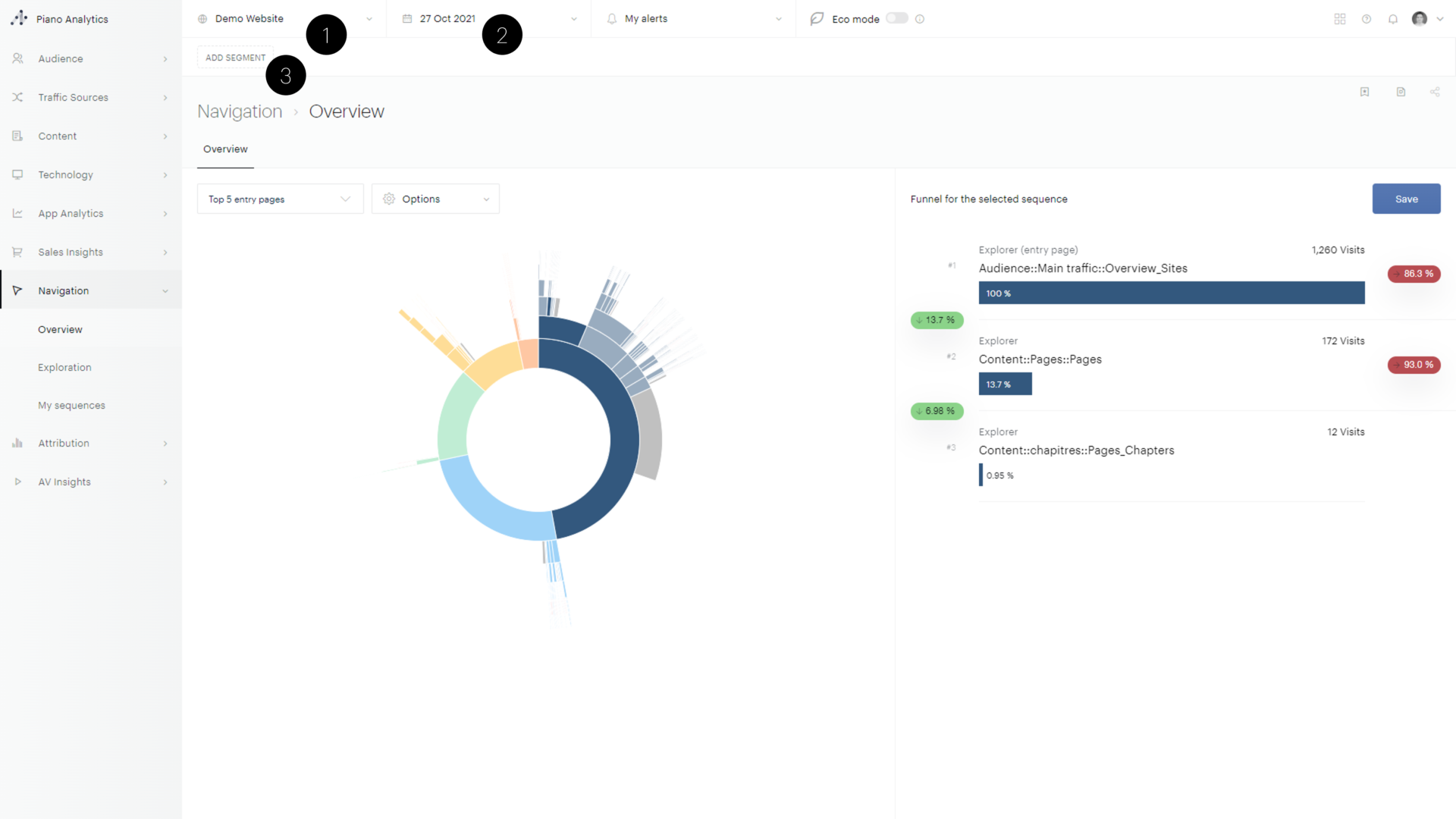
Task: Click the Technology monitor icon in sidebar
Action: [x=17, y=174]
